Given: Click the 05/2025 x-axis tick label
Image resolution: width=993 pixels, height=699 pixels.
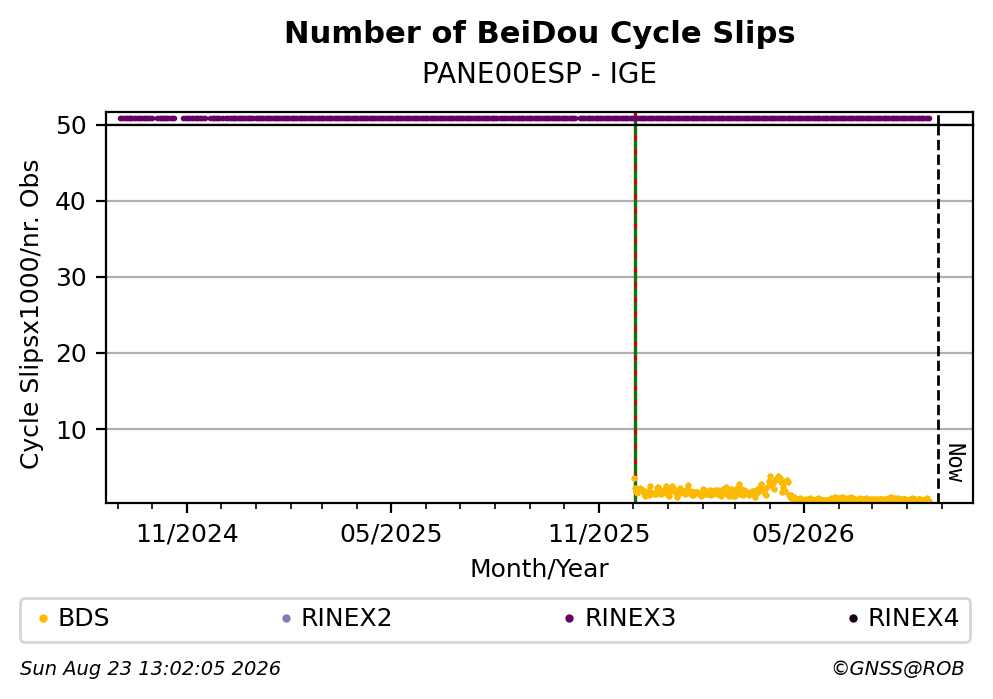Looking at the screenshot, I should point(391,534).
